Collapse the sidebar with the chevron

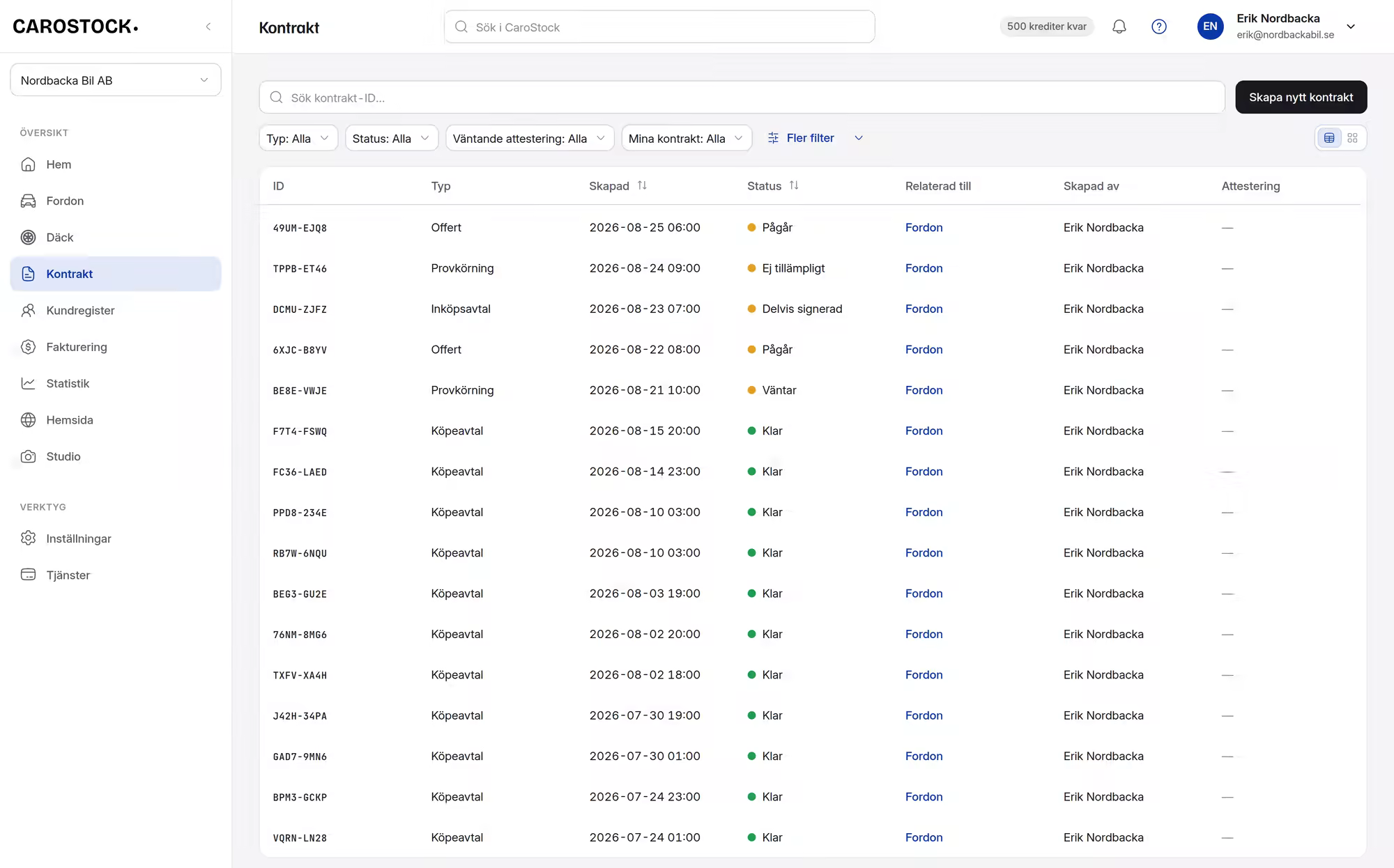208,26
